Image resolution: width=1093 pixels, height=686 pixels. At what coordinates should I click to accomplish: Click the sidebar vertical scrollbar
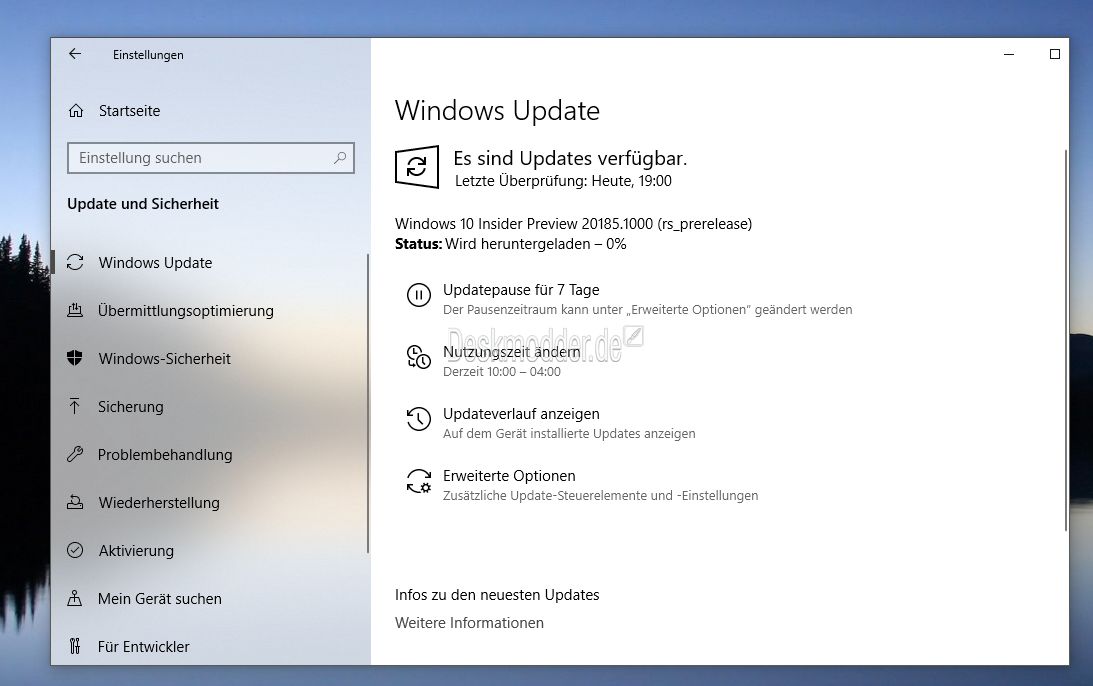tap(367, 404)
